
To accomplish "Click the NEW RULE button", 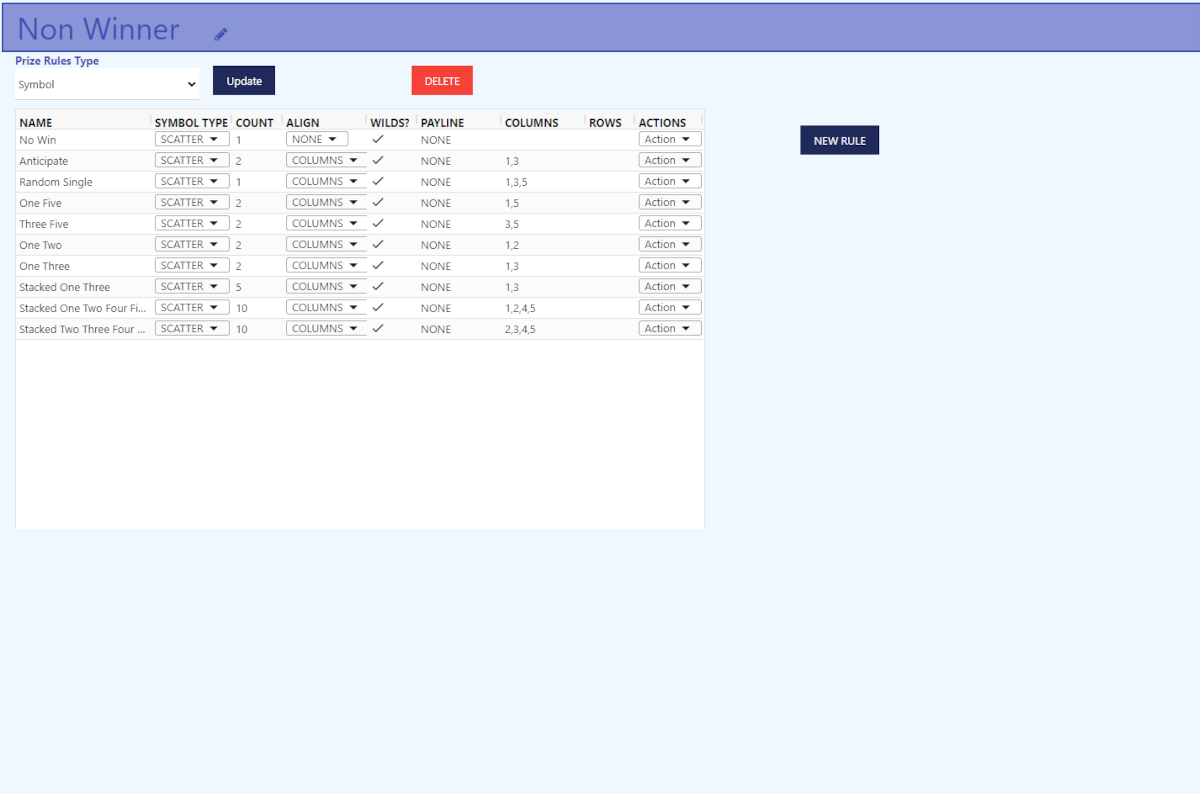I will 839,141.
